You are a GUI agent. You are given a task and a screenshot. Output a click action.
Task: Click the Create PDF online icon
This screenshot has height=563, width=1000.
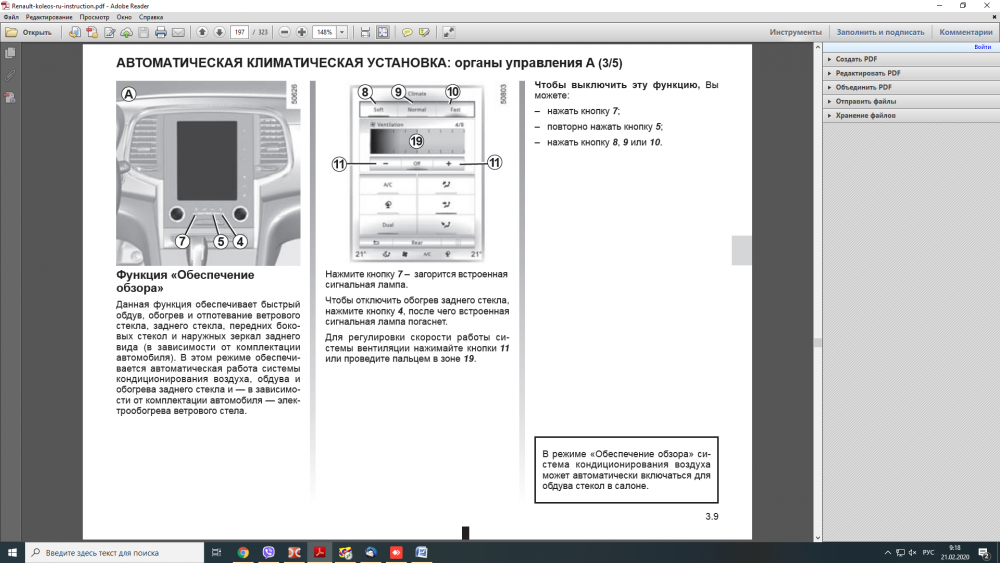coord(92,32)
